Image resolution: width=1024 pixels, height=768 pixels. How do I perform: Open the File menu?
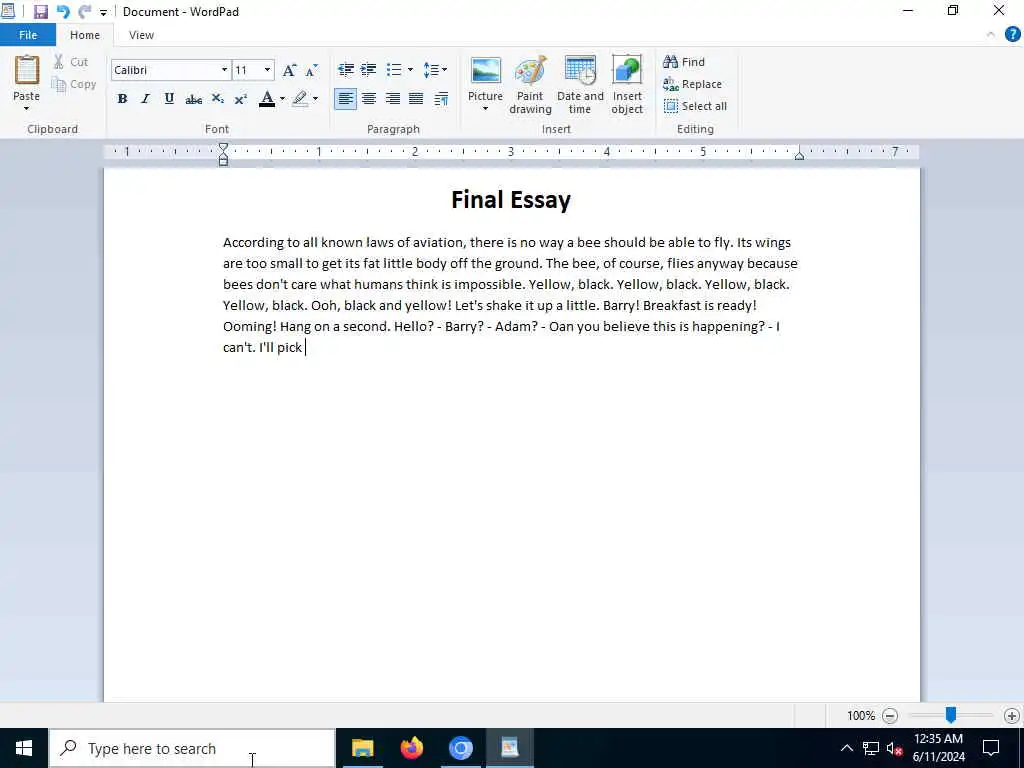pyautogui.click(x=28, y=35)
